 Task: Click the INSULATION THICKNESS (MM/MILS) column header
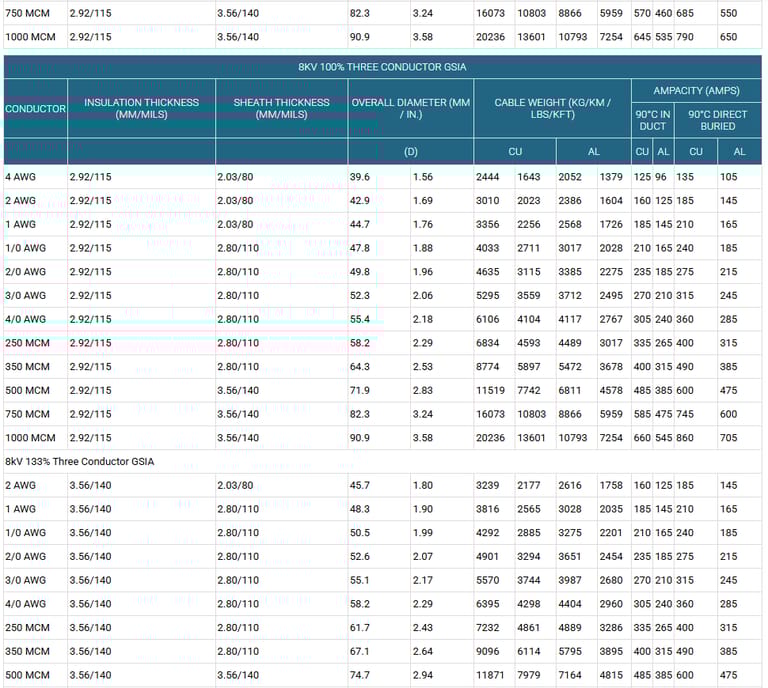click(x=141, y=108)
